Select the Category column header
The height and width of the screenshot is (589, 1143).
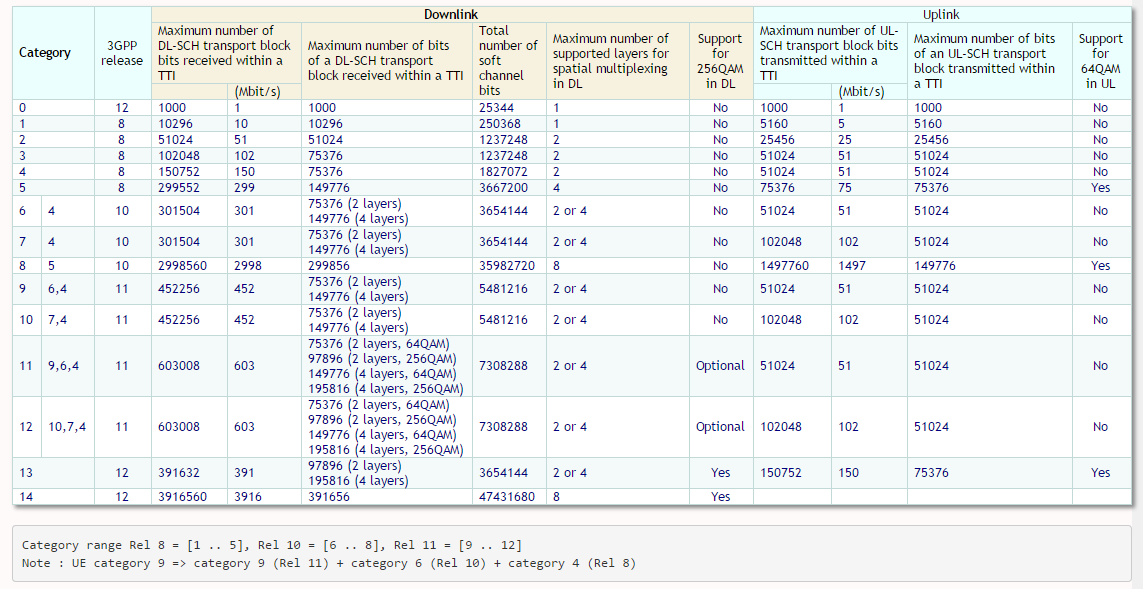[x=53, y=53]
